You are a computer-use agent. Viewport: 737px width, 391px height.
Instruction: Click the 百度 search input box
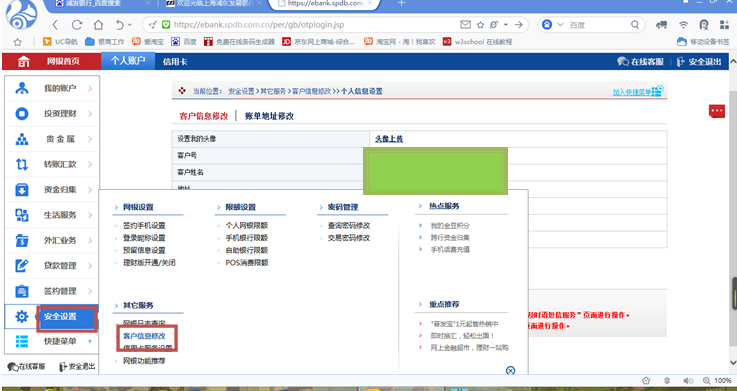pos(597,25)
